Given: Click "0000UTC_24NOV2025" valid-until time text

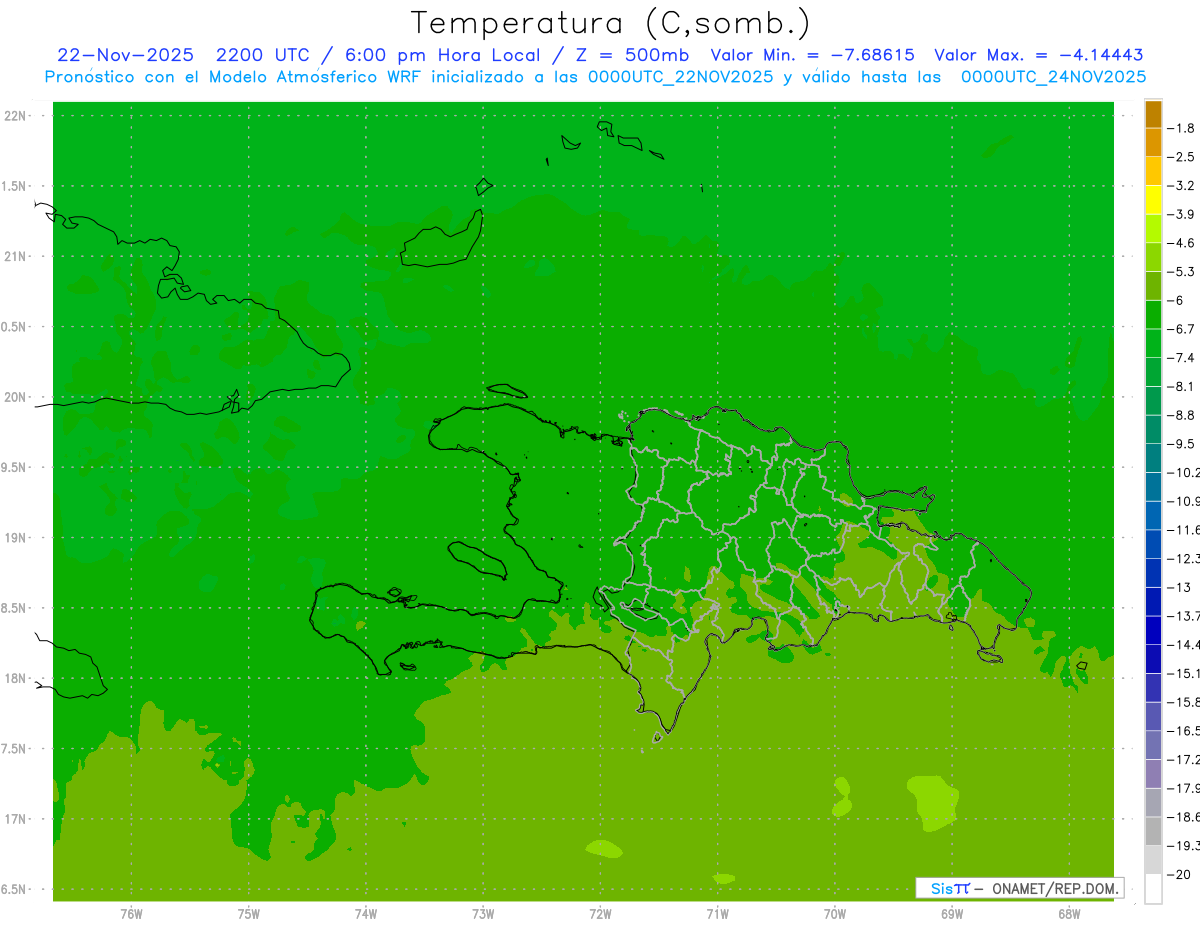Looking at the screenshot, I should [x=1054, y=77].
